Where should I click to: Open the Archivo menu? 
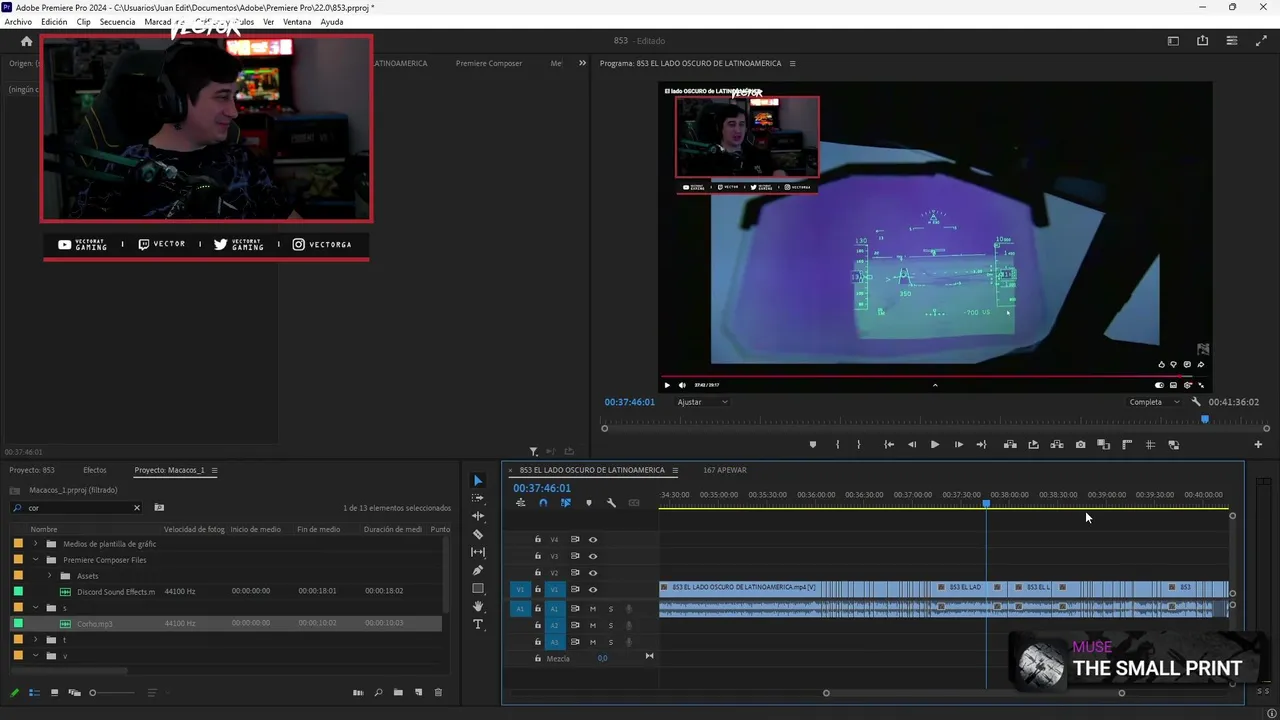pyautogui.click(x=18, y=22)
